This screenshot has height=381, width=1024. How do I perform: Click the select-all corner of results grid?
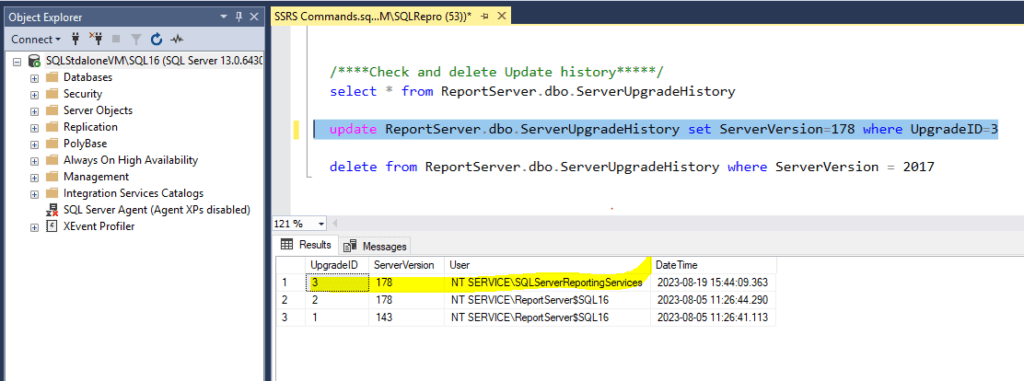[291, 265]
